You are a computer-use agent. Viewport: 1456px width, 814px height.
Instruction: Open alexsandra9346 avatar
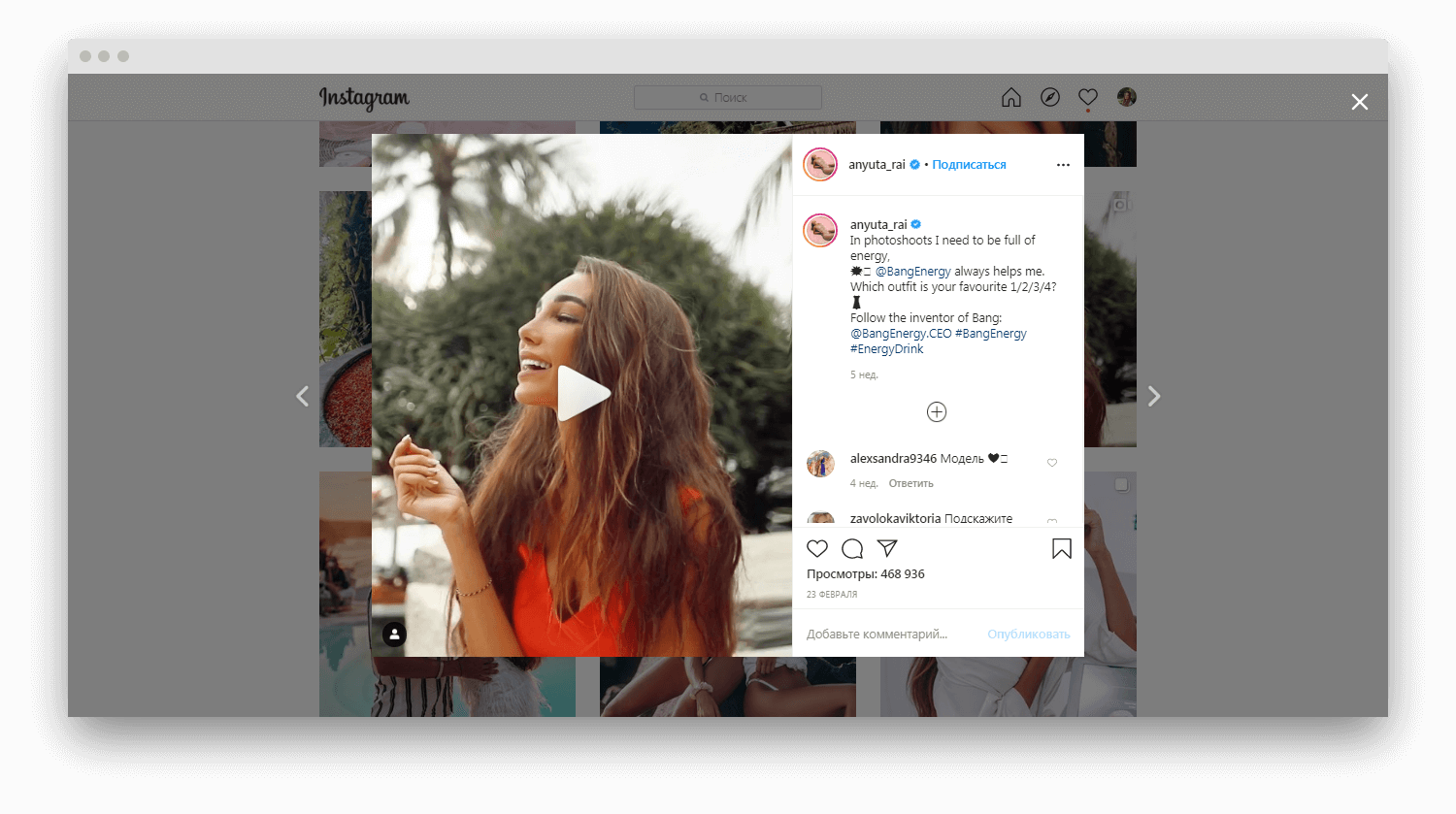coord(821,464)
